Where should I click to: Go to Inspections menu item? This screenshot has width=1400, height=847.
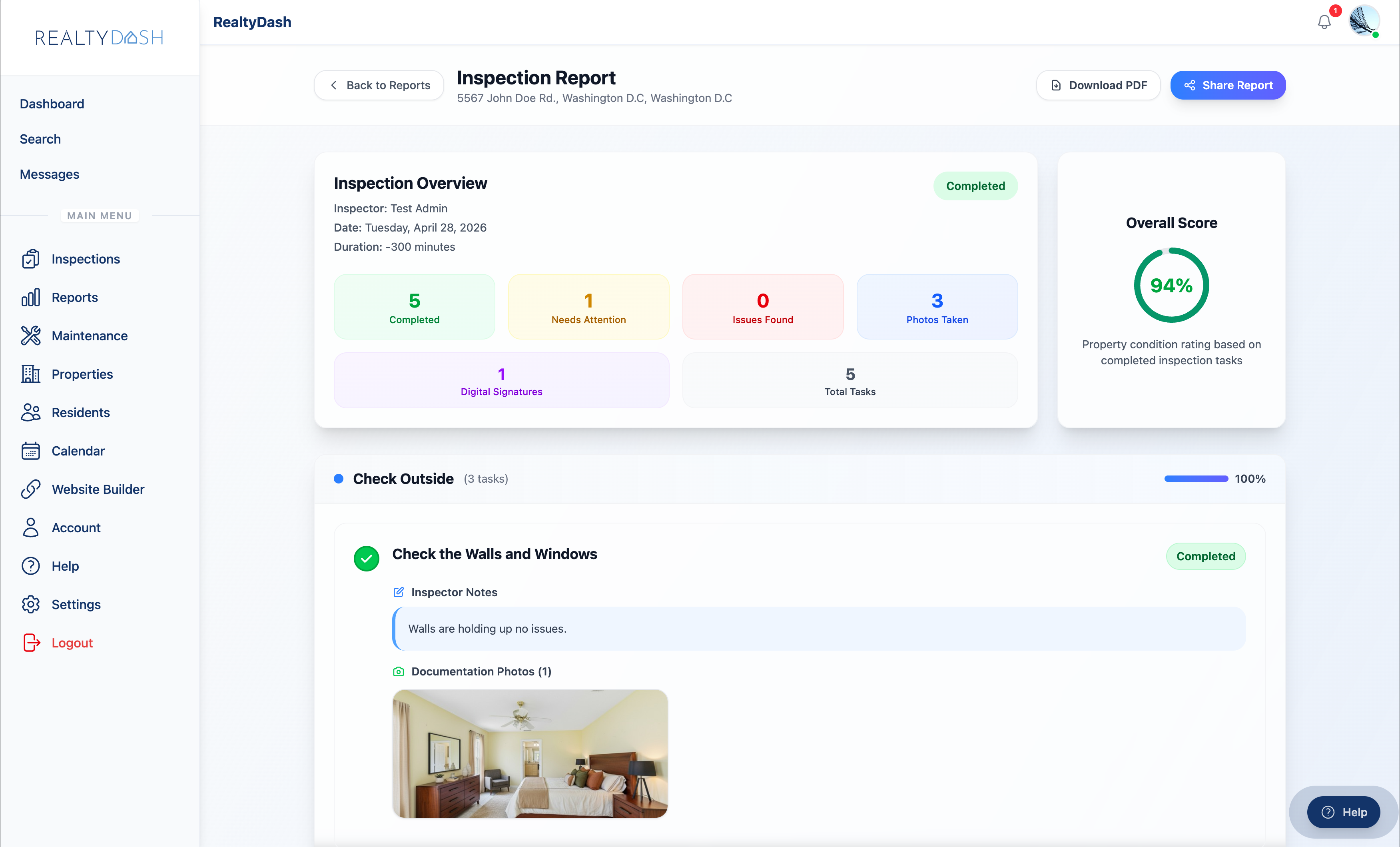tap(86, 259)
